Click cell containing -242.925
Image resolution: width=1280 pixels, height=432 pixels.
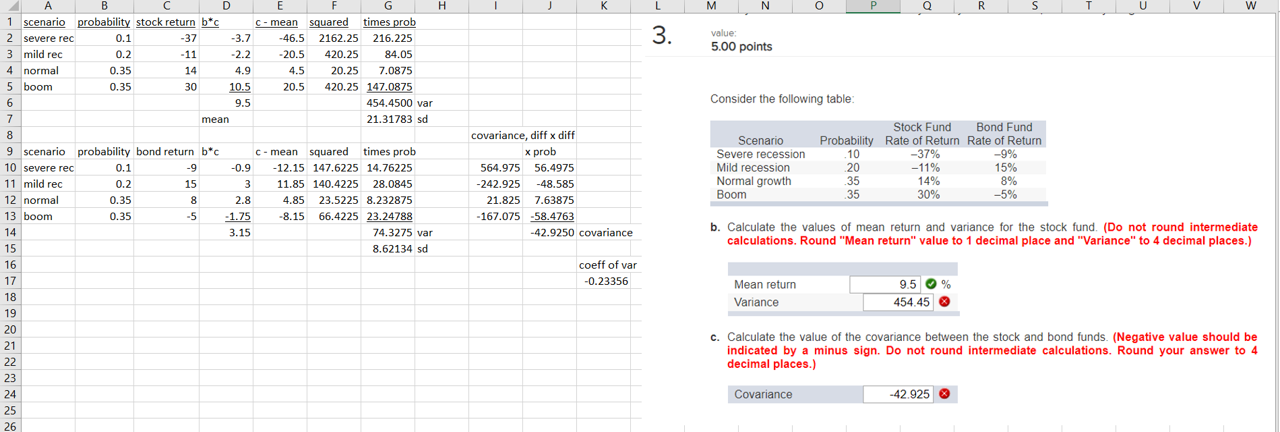click(x=496, y=184)
